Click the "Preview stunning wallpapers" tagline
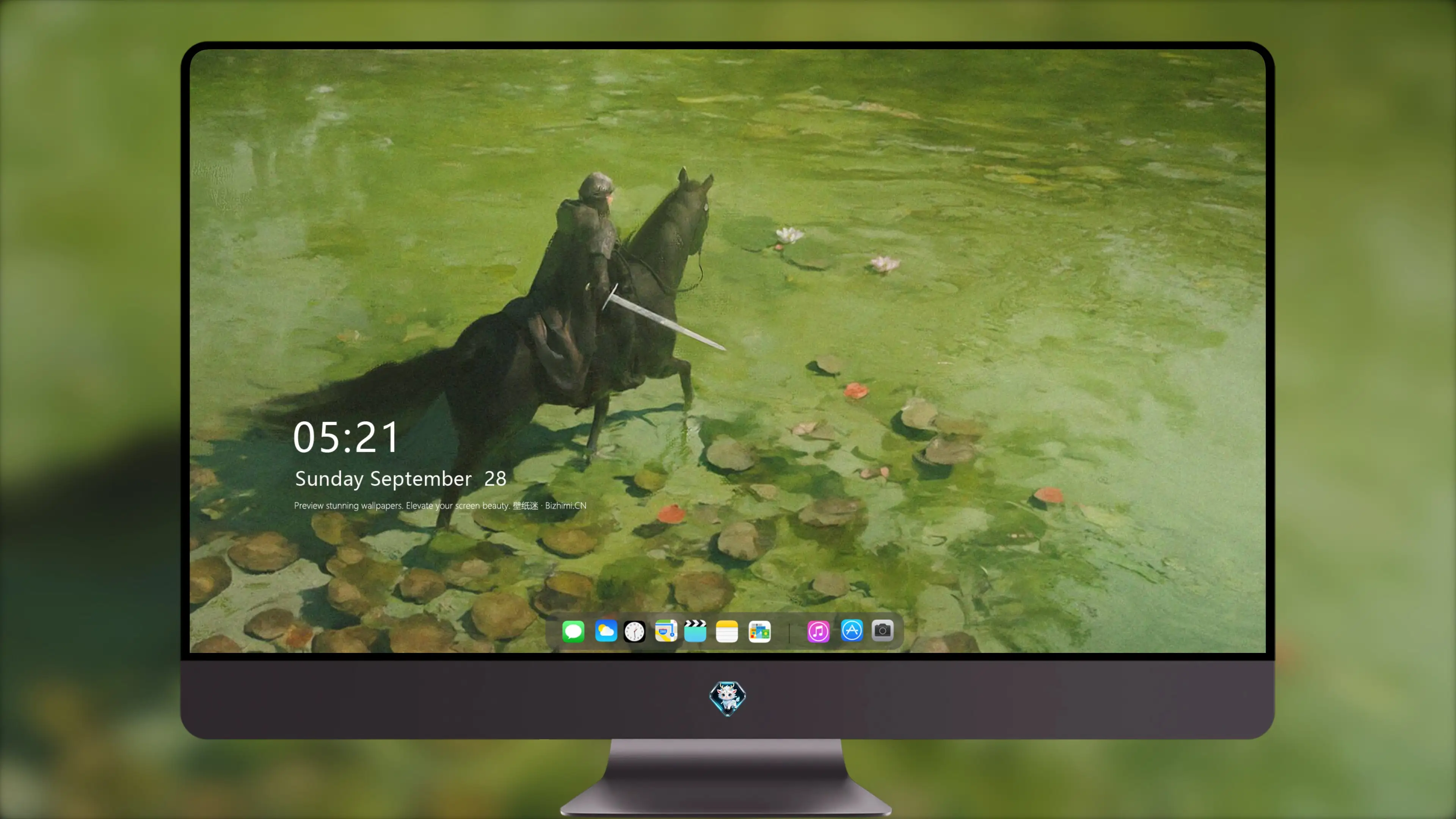Image resolution: width=1456 pixels, height=819 pixels. (x=440, y=505)
